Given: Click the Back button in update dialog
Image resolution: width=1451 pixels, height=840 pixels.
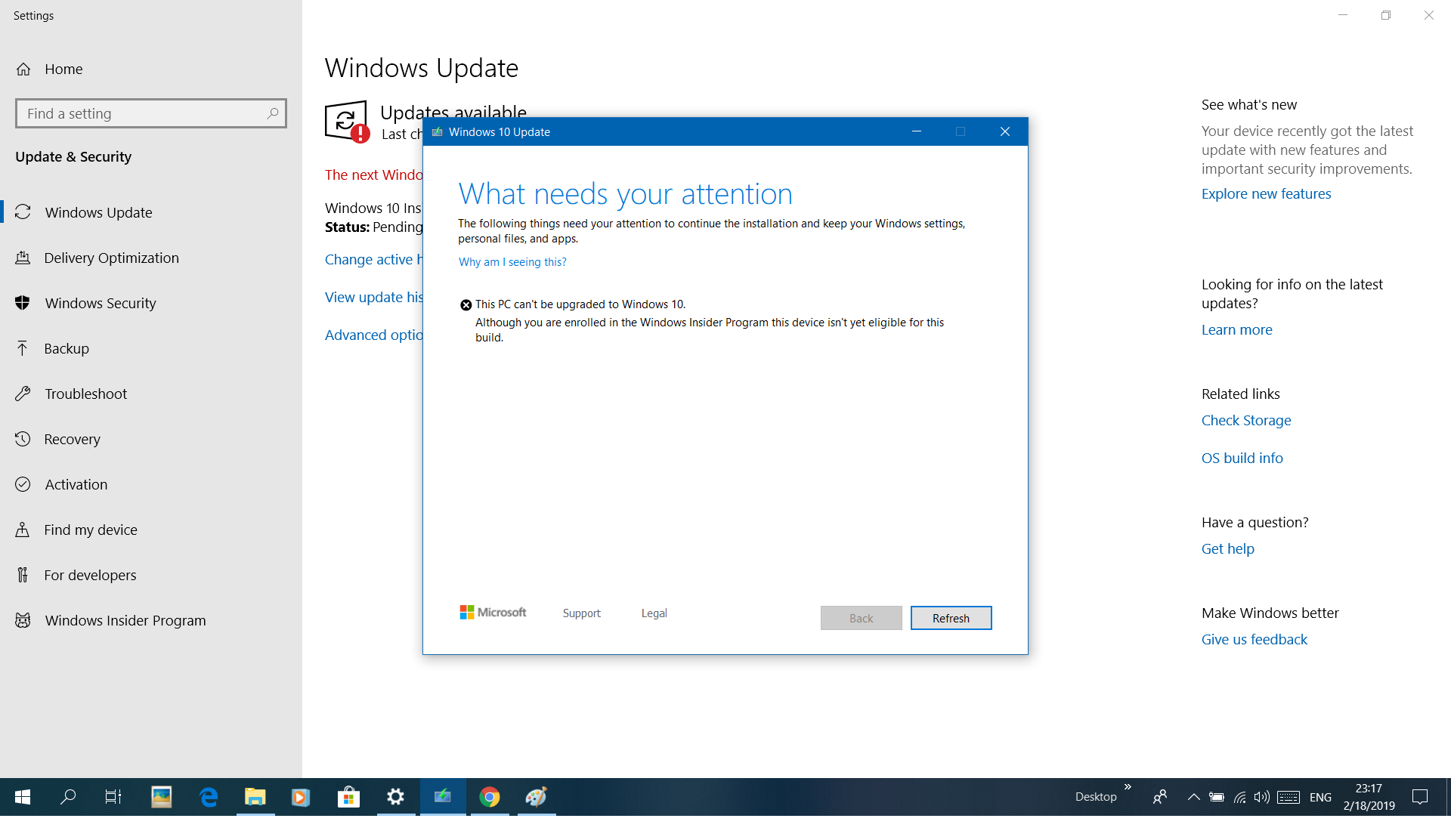Looking at the screenshot, I should pos(861,618).
